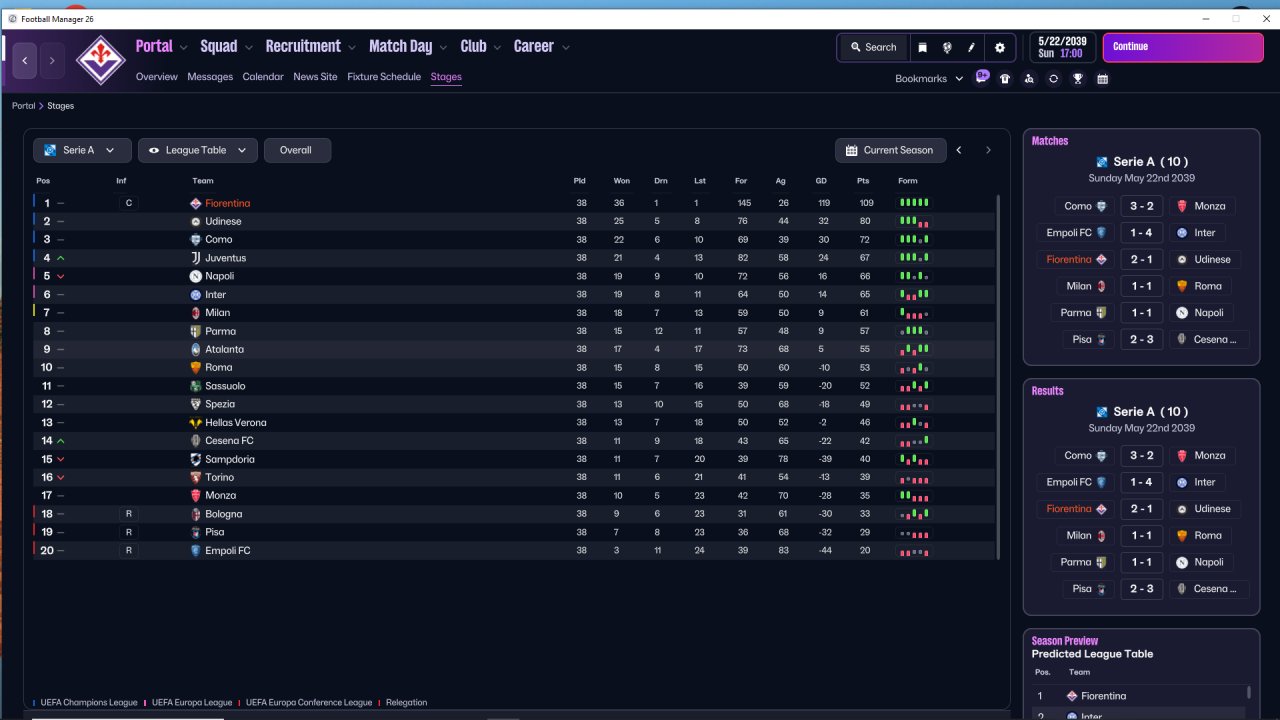This screenshot has width=1280, height=720.
Task: Click Inter team name in the Matches panel
Action: (1205, 233)
